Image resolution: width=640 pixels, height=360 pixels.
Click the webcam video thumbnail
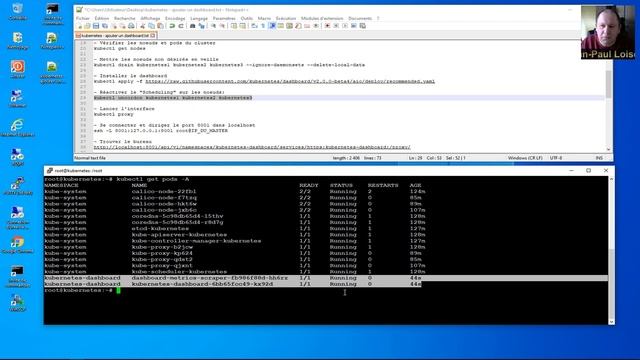click(608, 32)
